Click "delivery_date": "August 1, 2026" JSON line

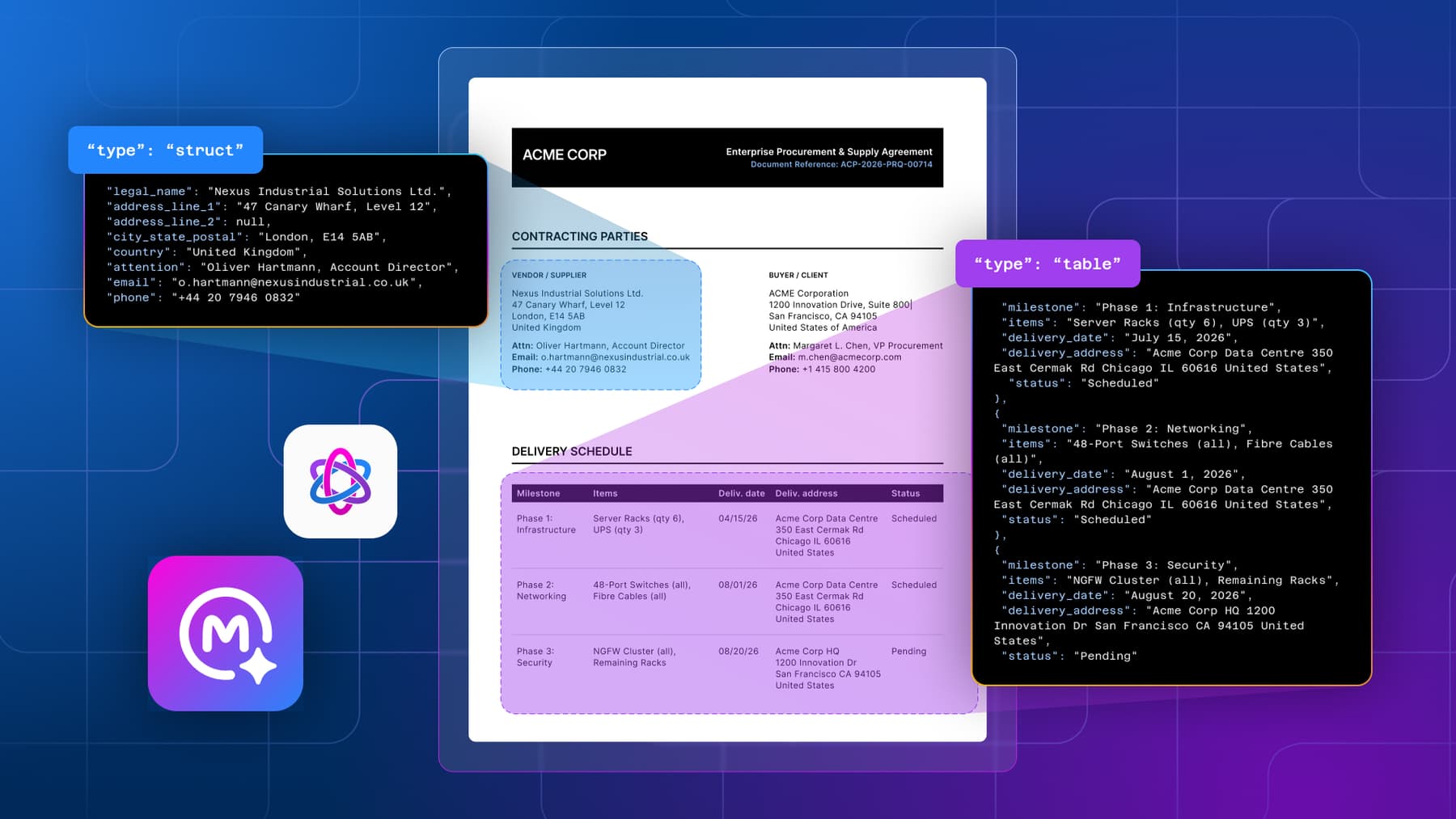[1123, 475]
